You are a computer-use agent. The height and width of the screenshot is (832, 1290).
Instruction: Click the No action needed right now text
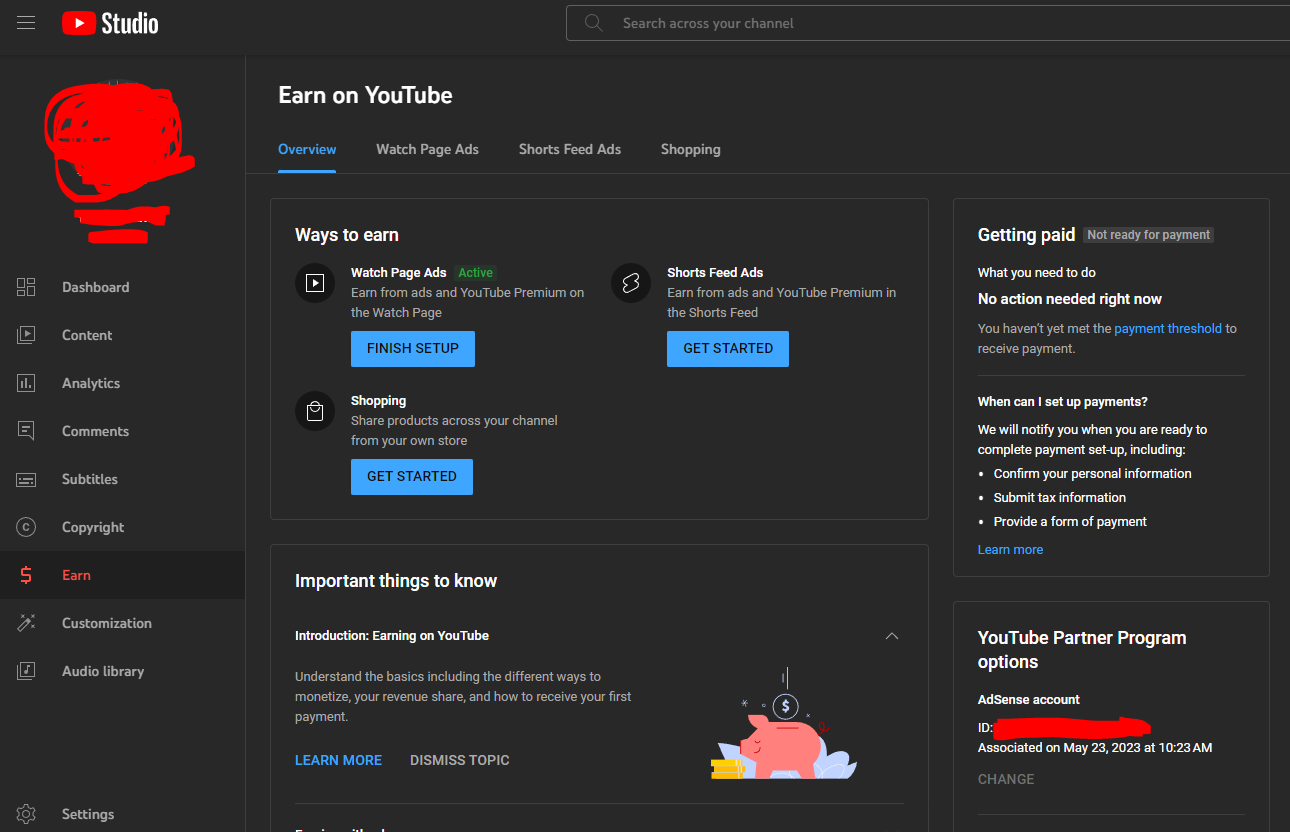point(1070,299)
